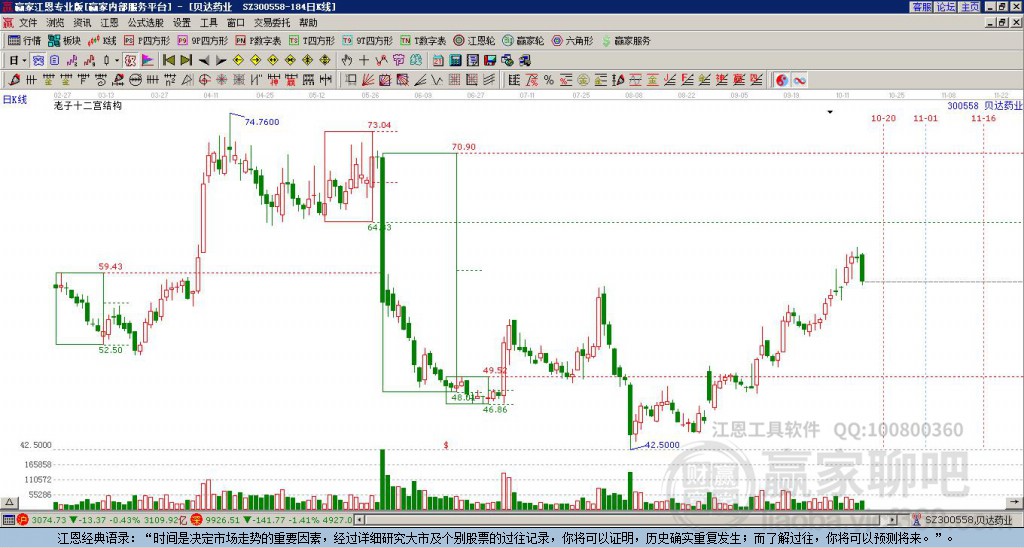Open the 公式选股 menu
The width and height of the screenshot is (1024, 548).
[x=145, y=23]
